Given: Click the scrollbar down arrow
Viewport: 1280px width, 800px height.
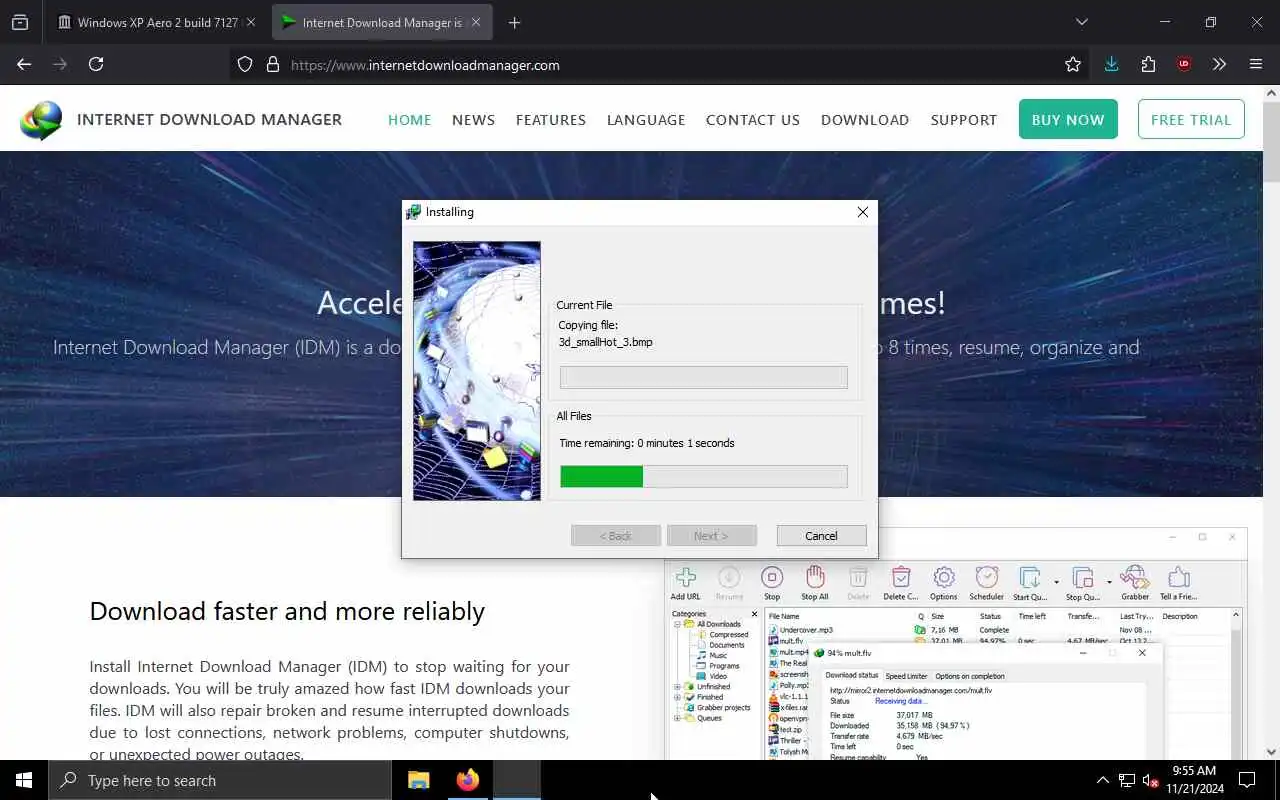Looking at the screenshot, I should coord(1271,751).
